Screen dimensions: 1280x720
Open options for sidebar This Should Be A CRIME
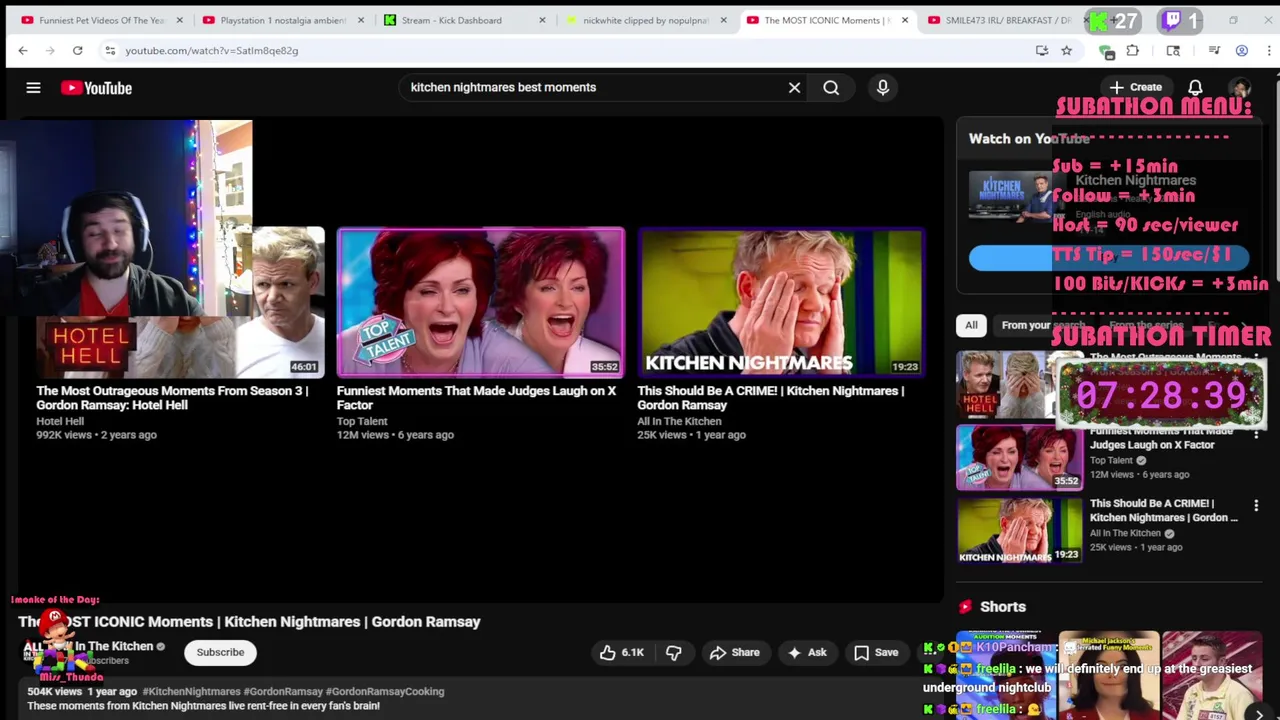(1256, 507)
